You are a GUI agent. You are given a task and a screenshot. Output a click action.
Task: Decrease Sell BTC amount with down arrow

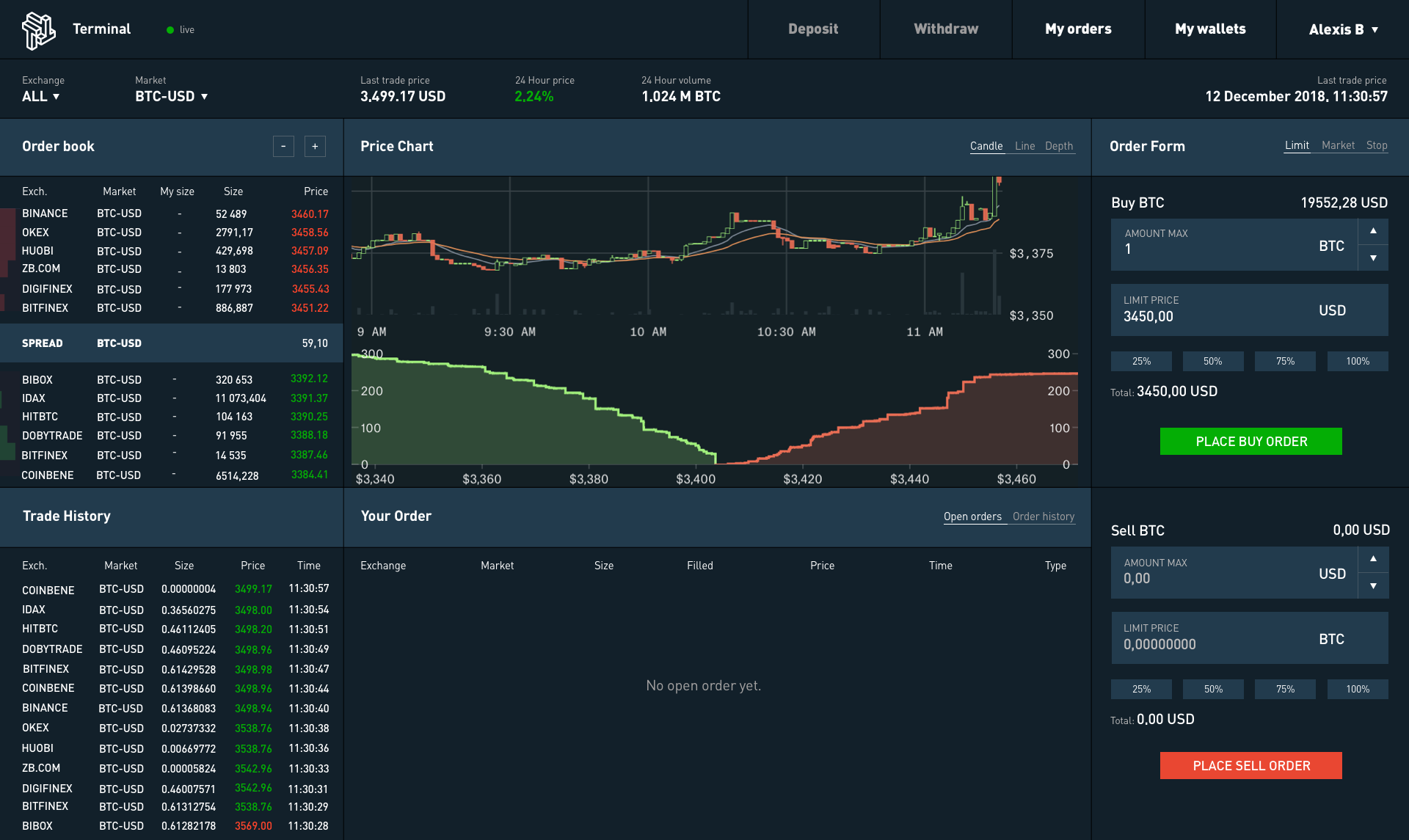(x=1373, y=586)
